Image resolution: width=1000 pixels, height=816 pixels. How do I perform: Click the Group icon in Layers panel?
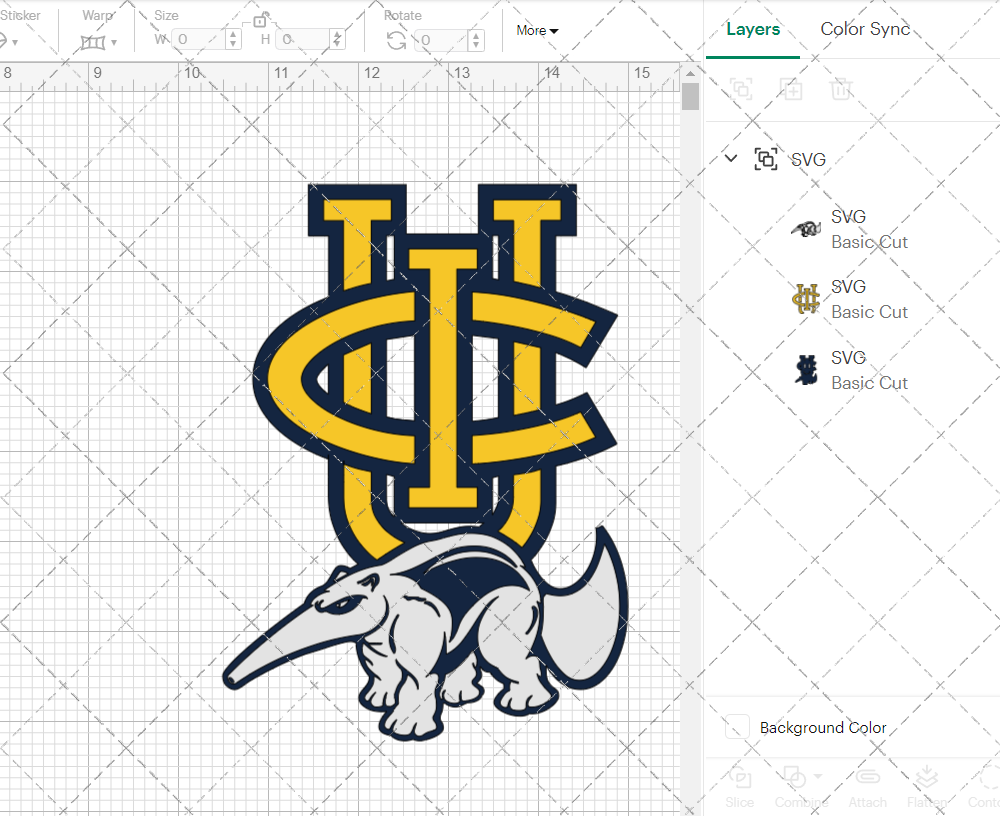(x=741, y=89)
